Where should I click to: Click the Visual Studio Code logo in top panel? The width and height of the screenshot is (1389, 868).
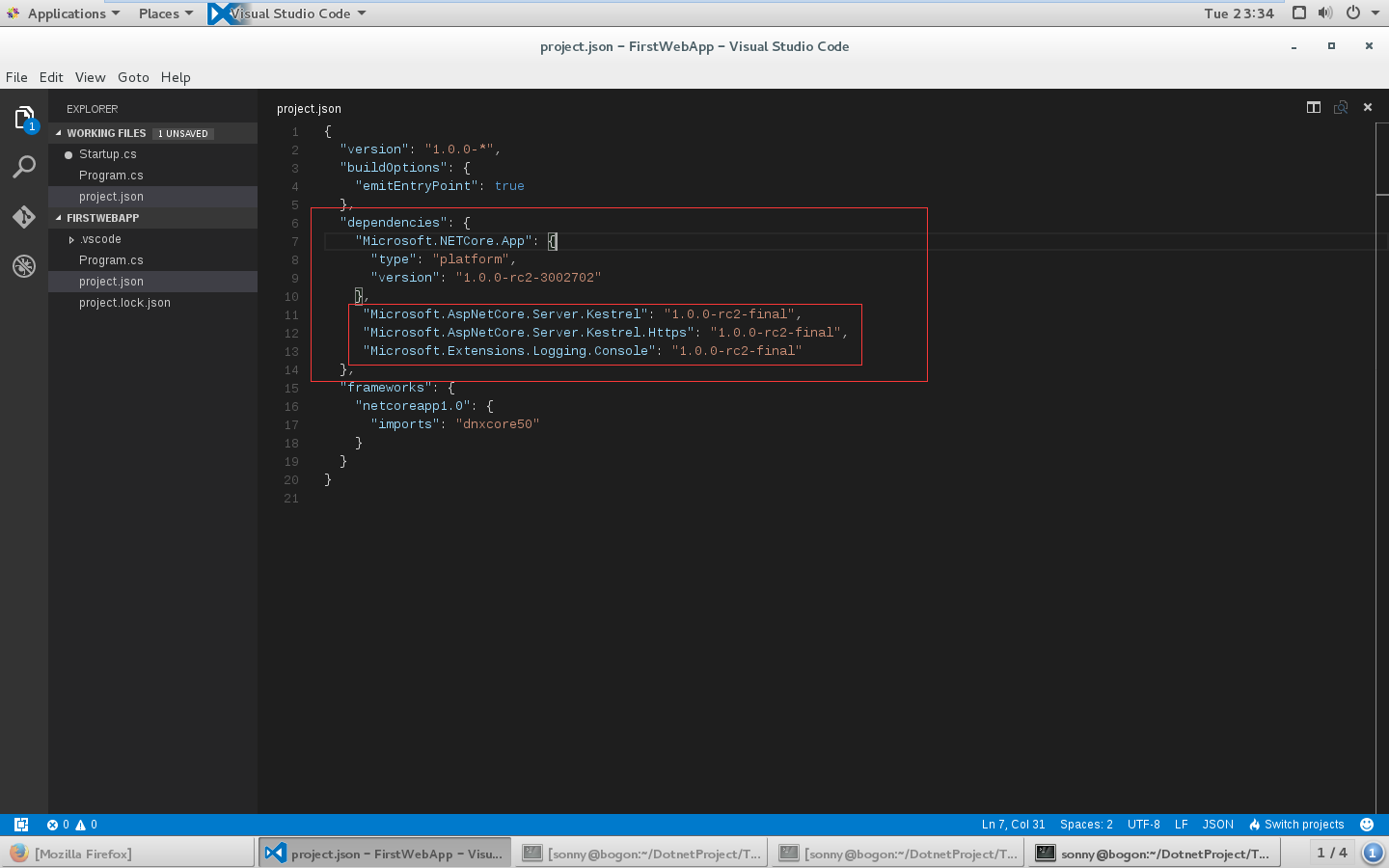pyautogui.click(x=220, y=14)
